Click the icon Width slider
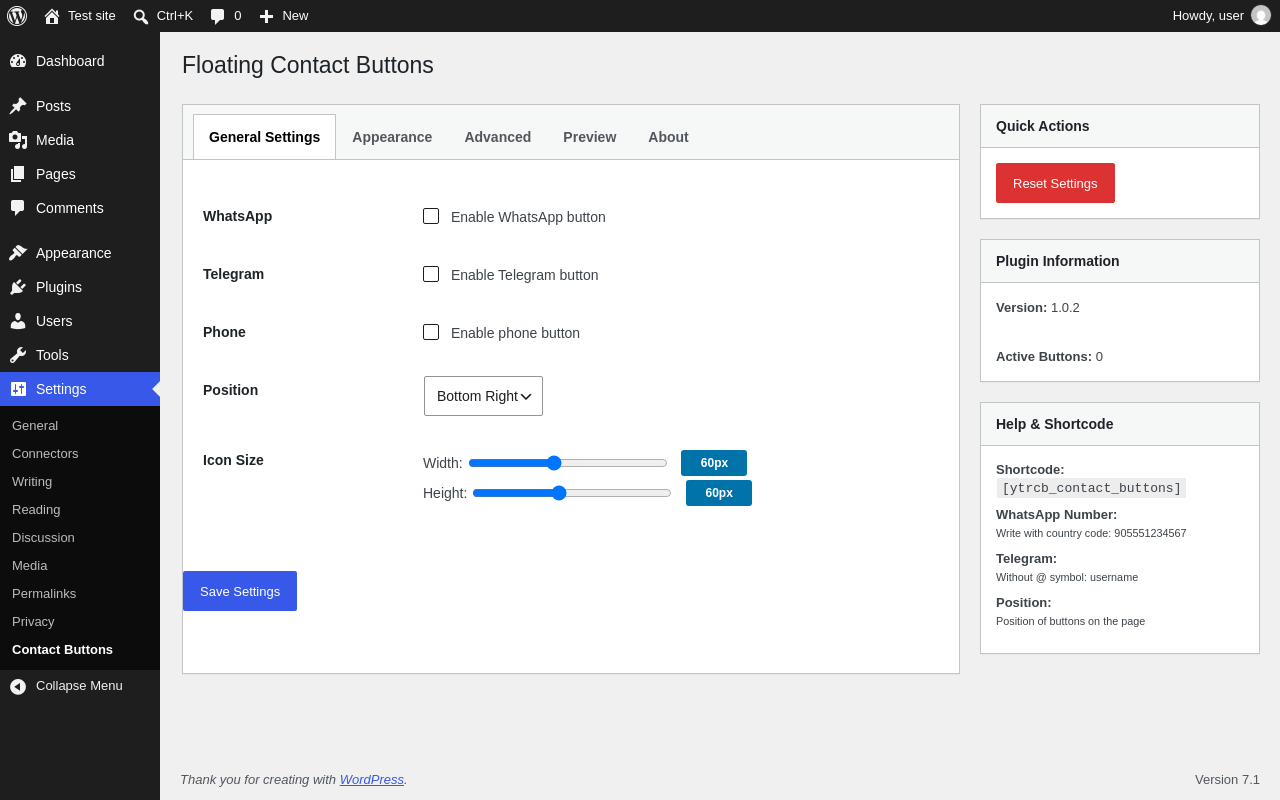1280x800 pixels. [x=568, y=463]
